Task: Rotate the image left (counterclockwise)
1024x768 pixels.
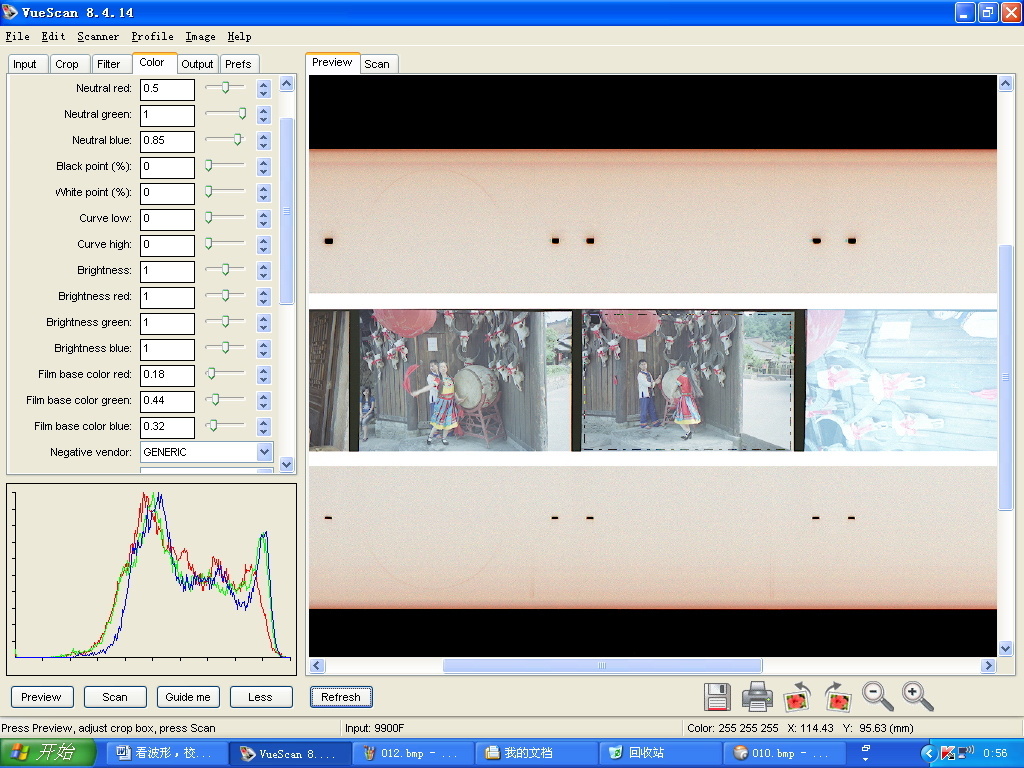Action: (x=797, y=696)
